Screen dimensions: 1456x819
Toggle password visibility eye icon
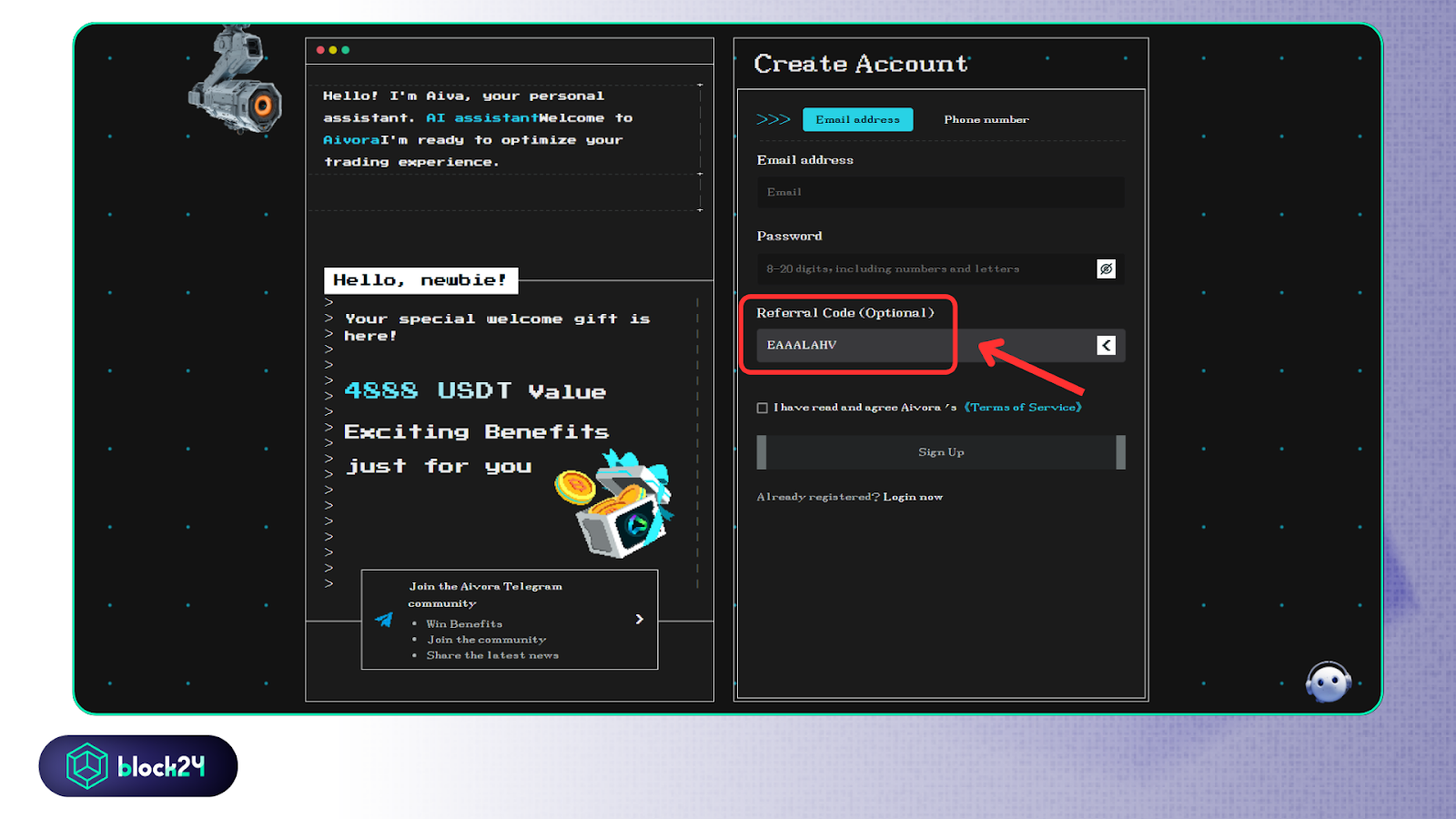pos(1106,268)
